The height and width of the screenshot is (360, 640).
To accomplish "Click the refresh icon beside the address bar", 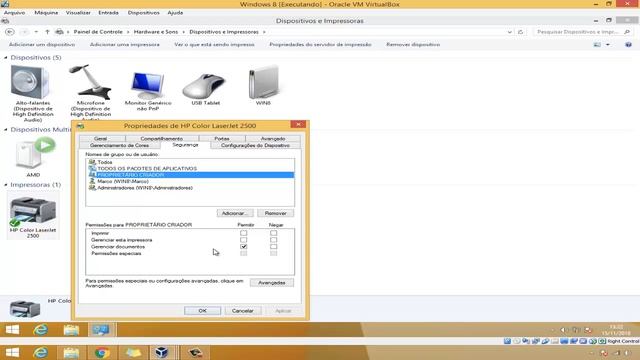I will [520, 32].
